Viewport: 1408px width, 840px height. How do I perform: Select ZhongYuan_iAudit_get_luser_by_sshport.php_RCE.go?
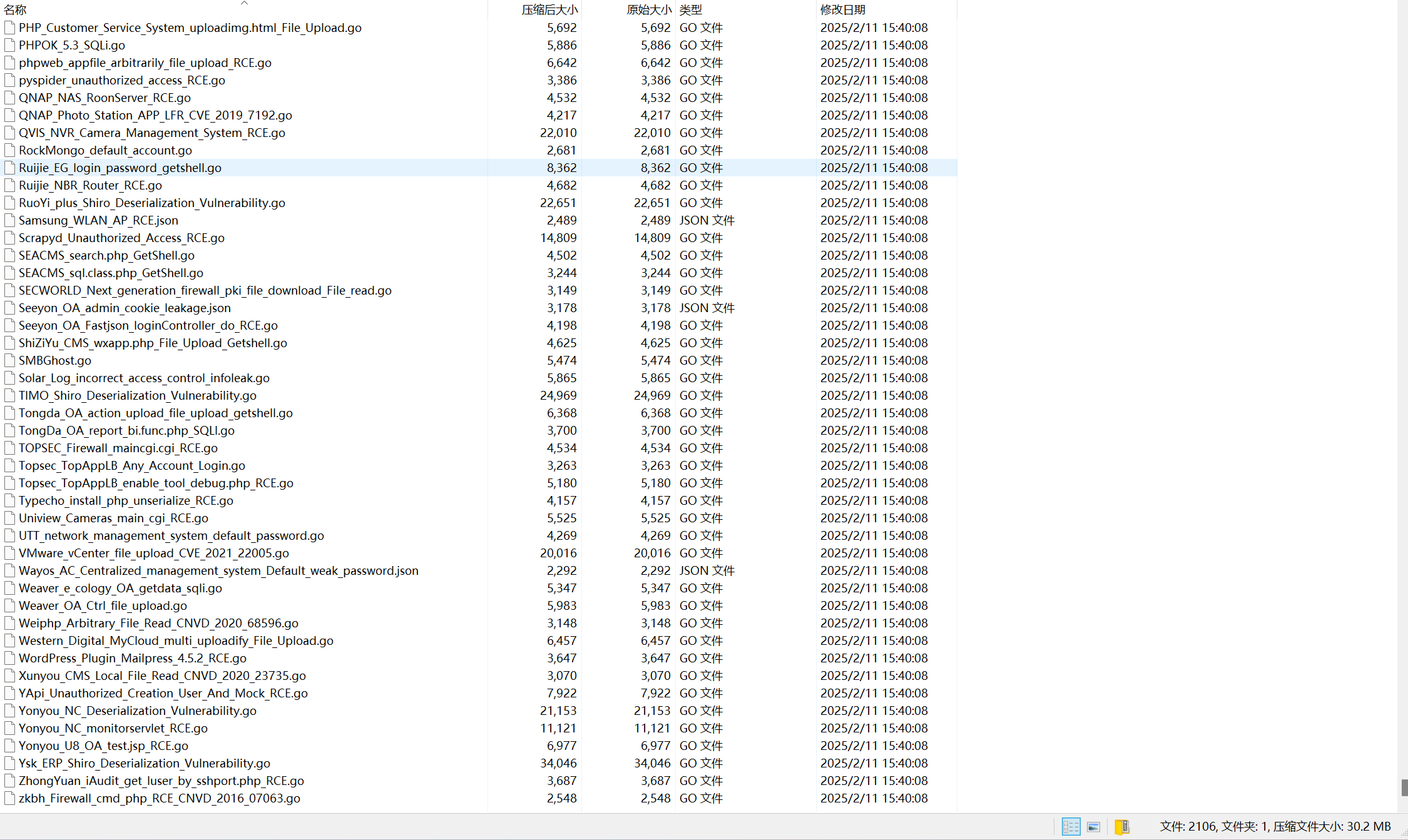[x=161, y=781]
